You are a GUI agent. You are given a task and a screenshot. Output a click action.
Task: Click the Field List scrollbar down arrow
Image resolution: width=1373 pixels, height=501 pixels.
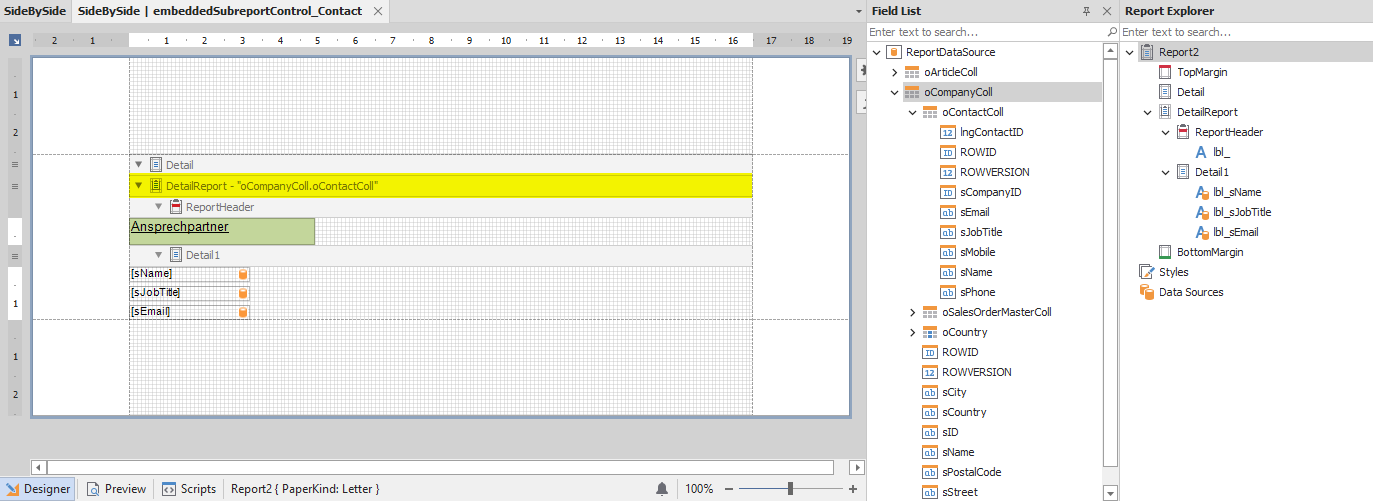point(1110,492)
